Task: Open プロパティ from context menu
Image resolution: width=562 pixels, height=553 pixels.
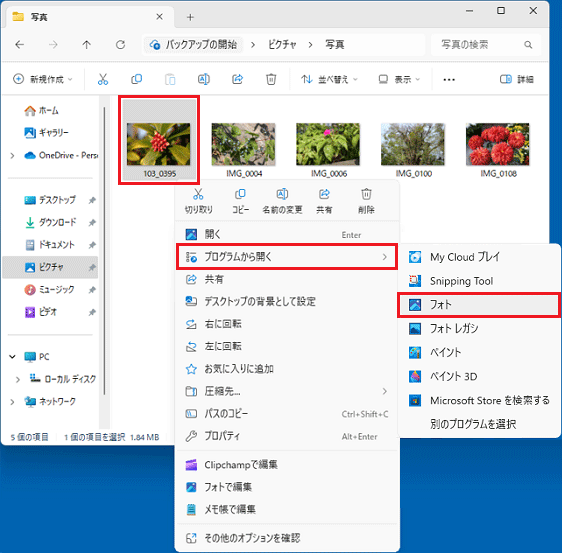Action: coord(287,436)
